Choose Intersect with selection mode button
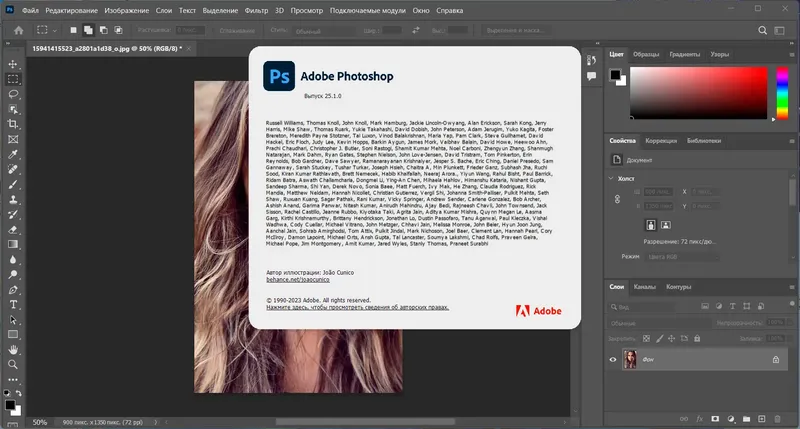800x429 pixels. 118,30
